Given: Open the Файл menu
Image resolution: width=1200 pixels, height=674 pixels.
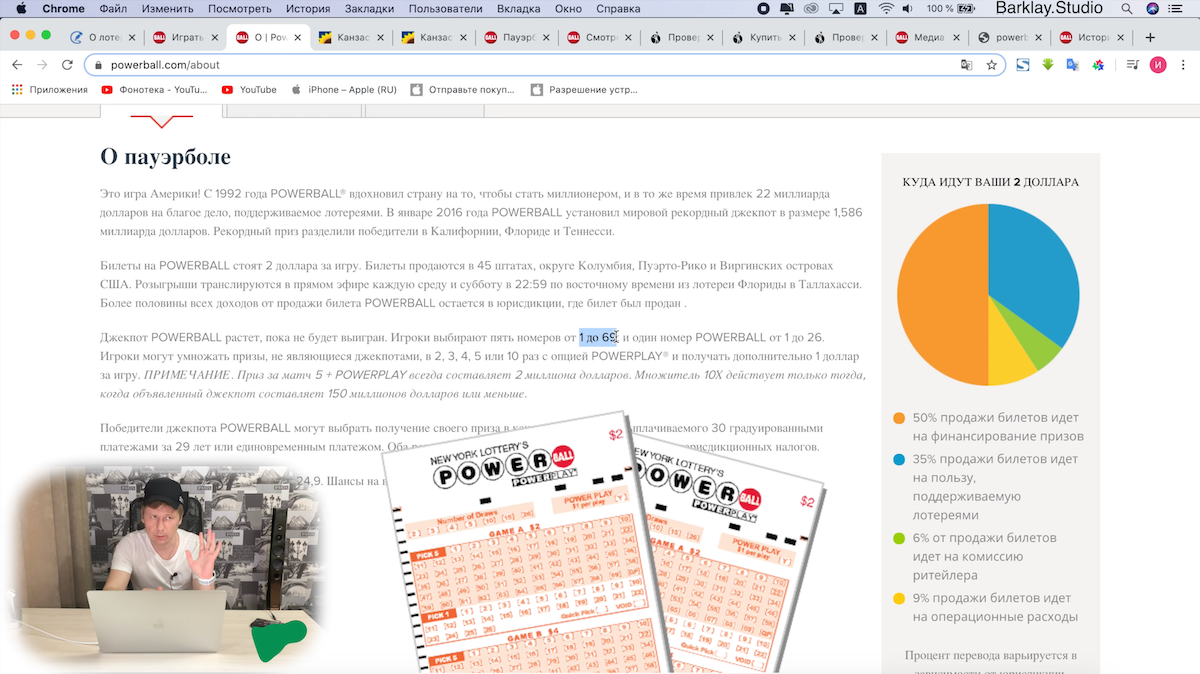Looking at the screenshot, I should [x=113, y=9].
